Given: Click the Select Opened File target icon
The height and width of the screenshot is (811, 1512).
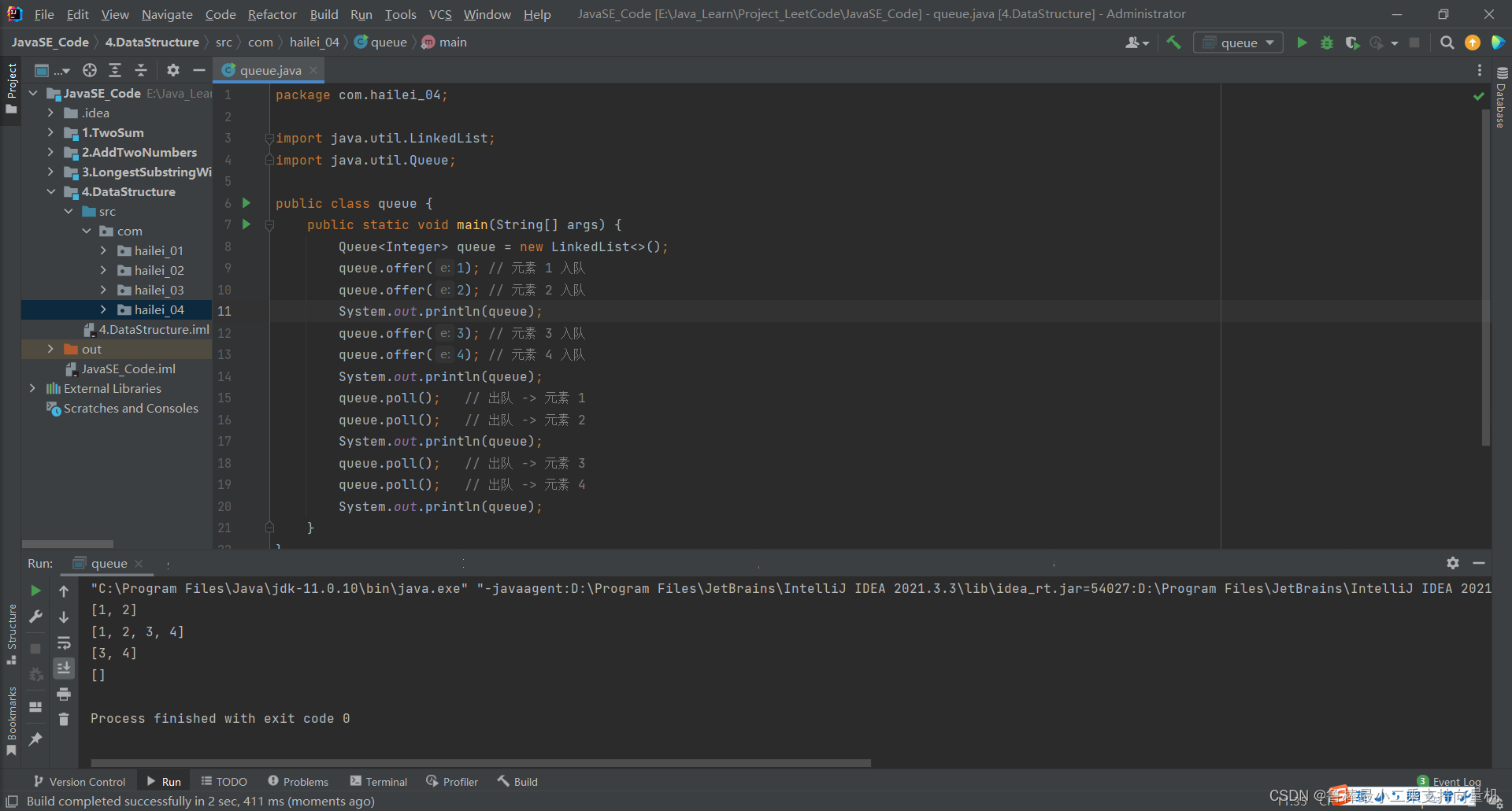Looking at the screenshot, I should point(90,70).
